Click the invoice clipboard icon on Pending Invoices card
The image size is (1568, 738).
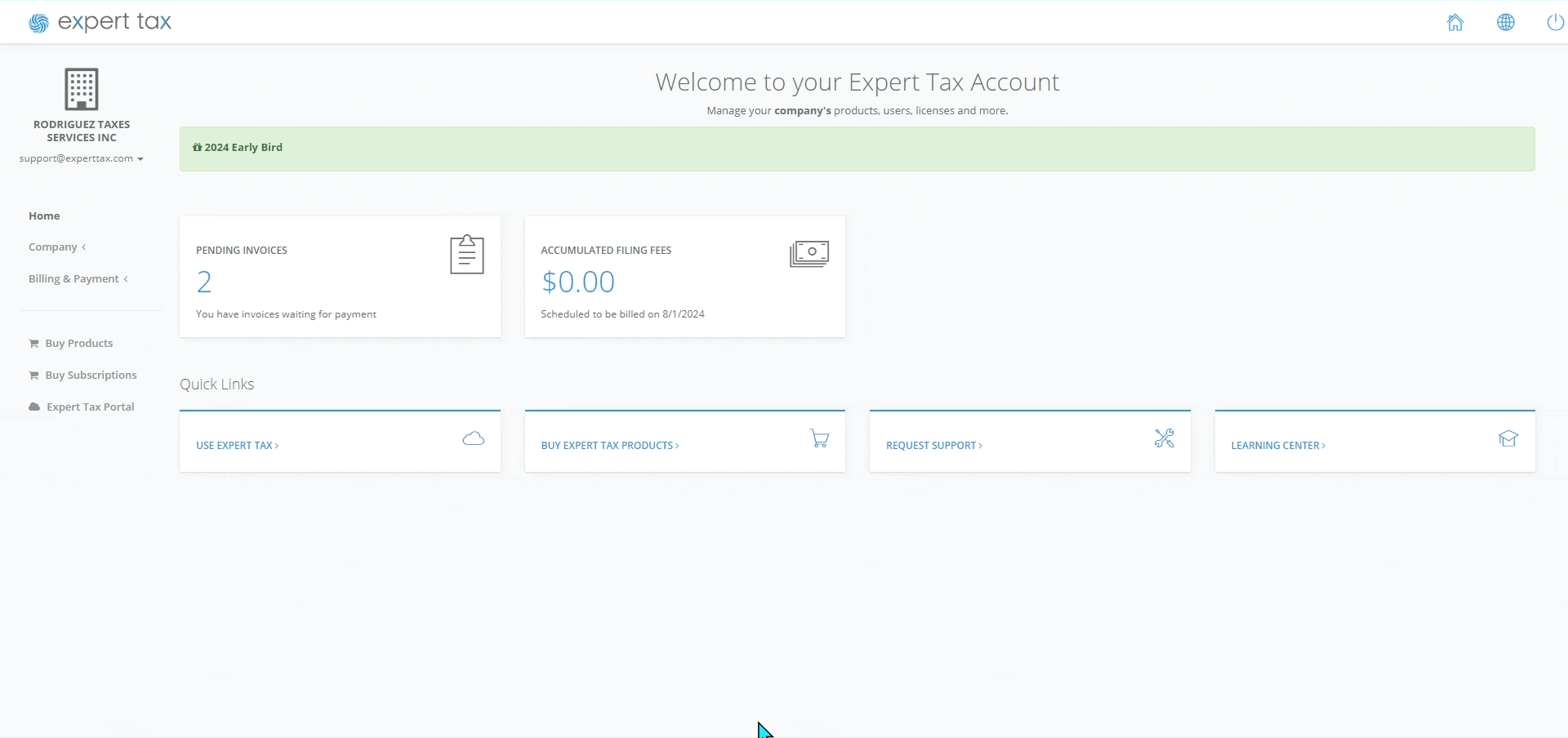coord(465,255)
